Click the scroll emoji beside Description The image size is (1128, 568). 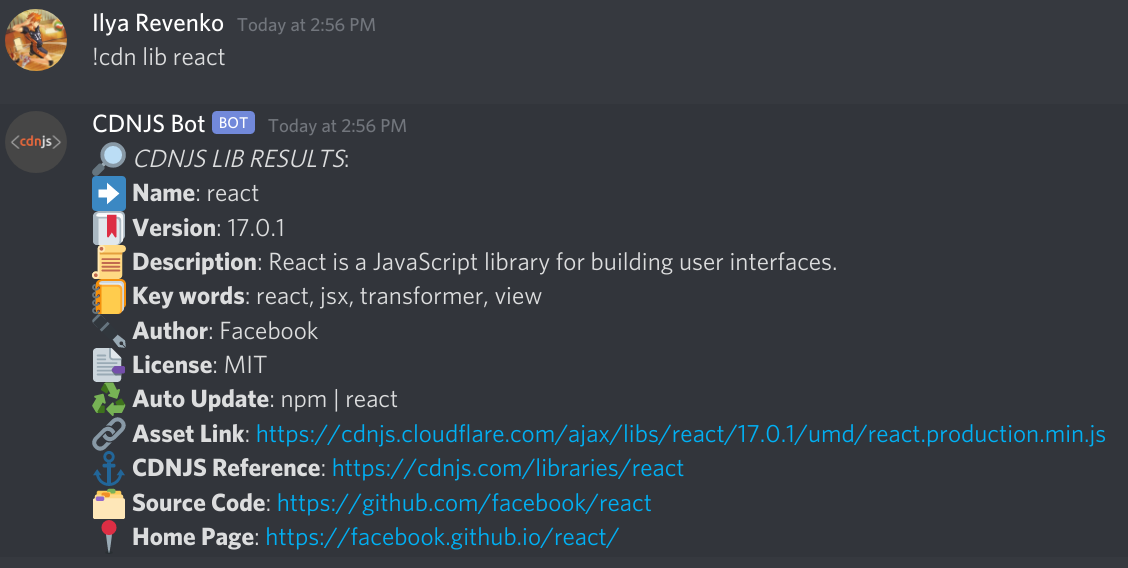109,262
